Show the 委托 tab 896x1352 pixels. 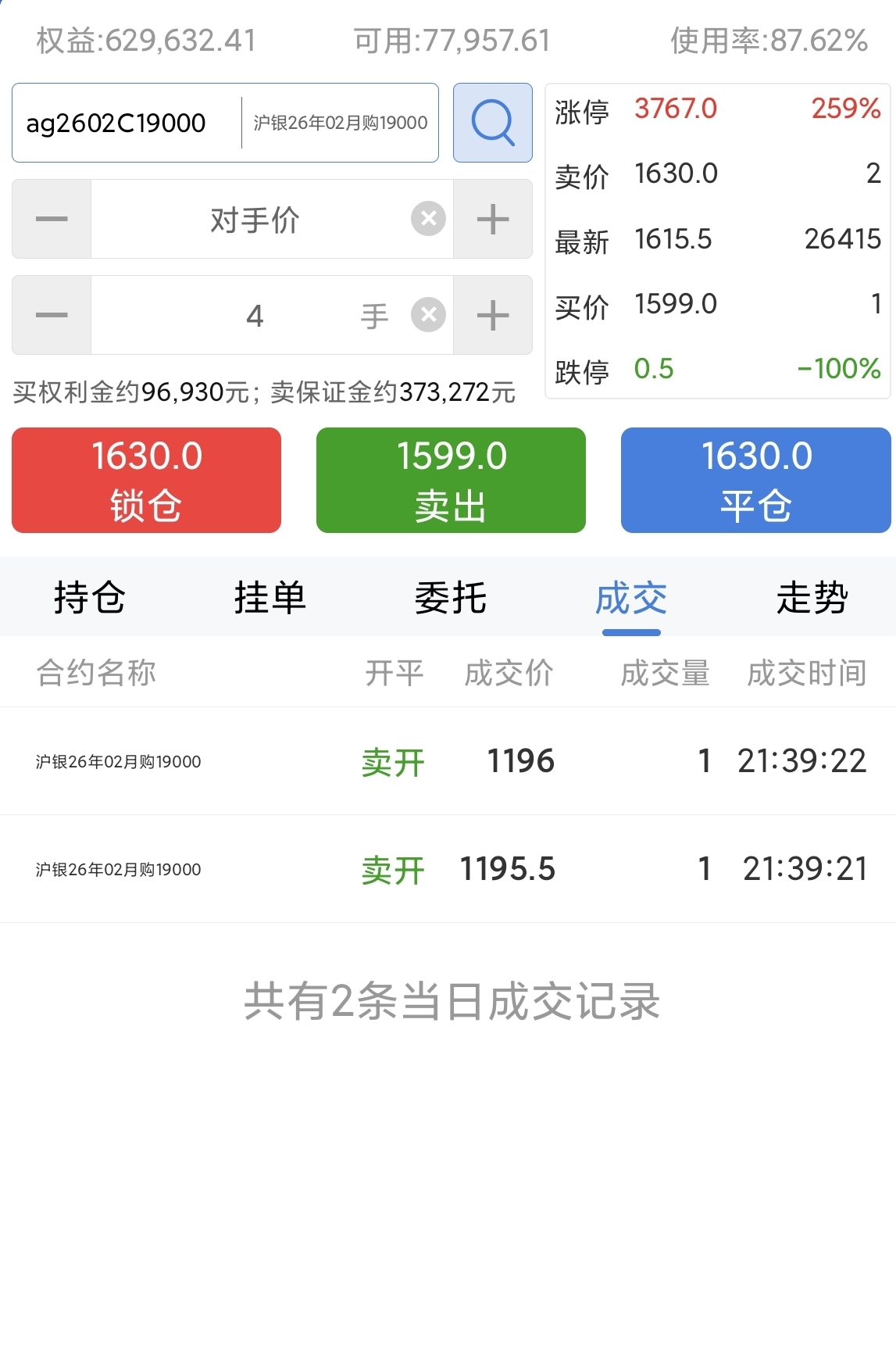451,598
